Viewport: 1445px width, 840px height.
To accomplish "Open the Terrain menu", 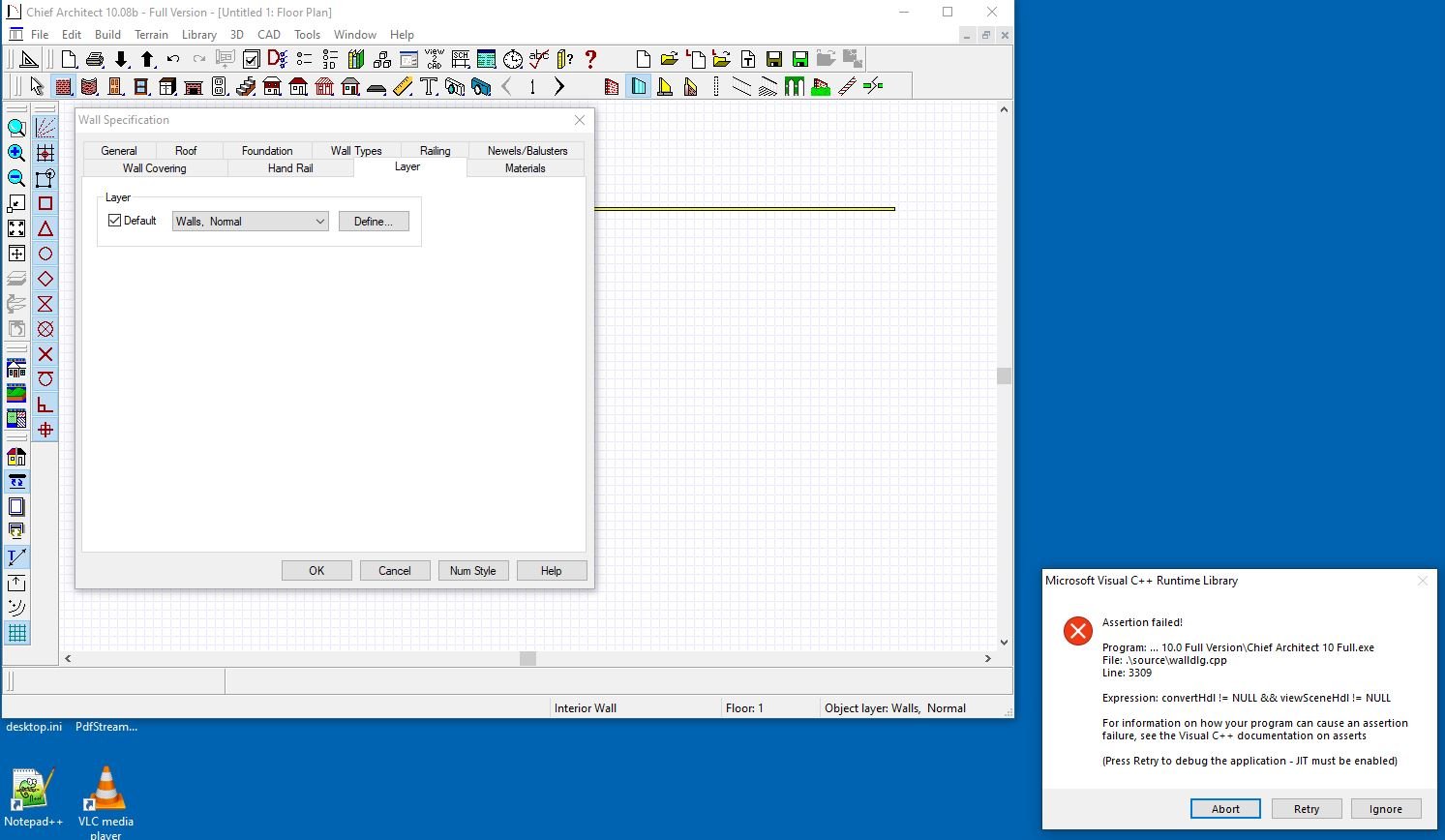I will pyautogui.click(x=151, y=35).
